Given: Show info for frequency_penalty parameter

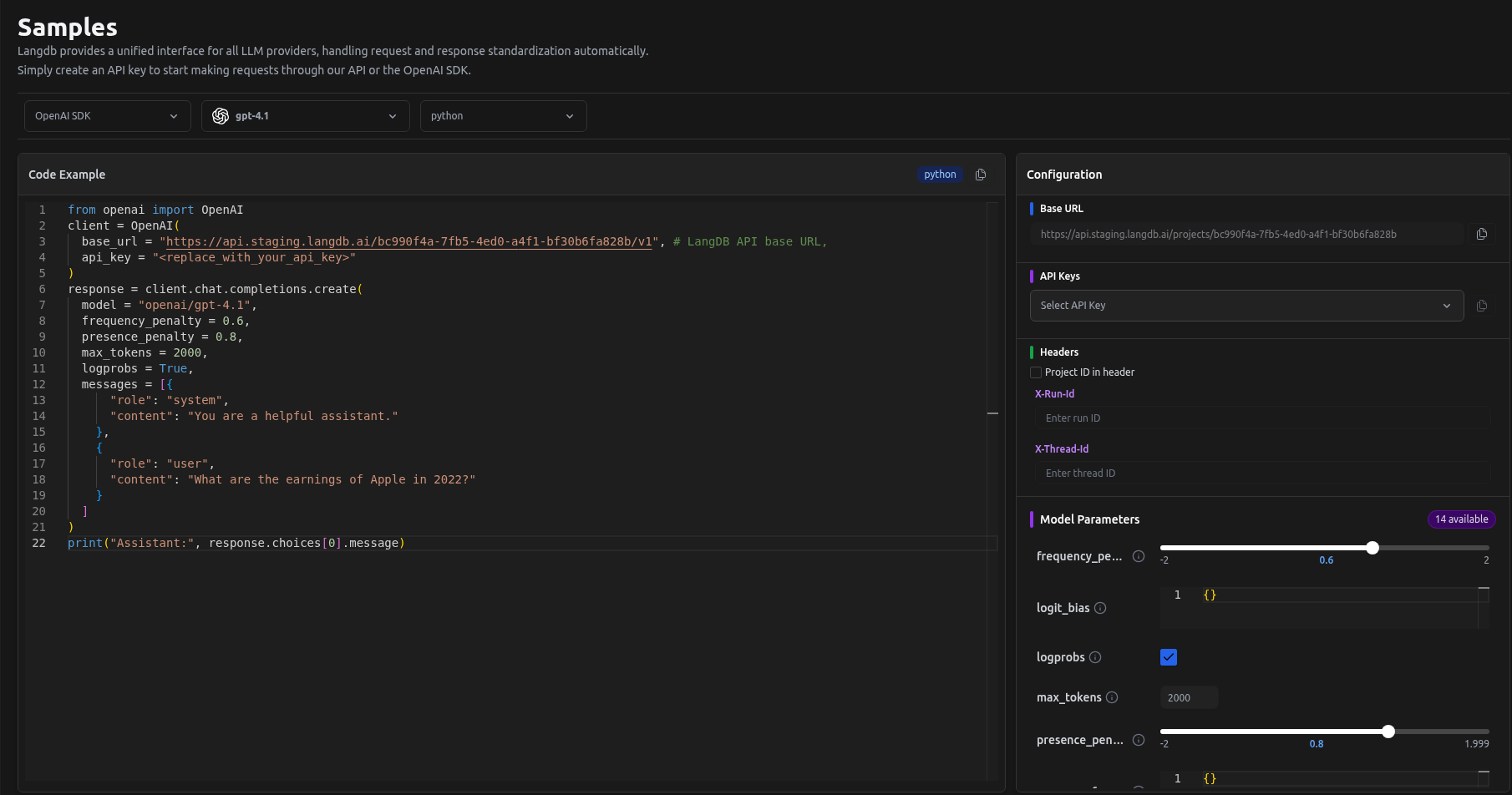Looking at the screenshot, I should 1138,556.
